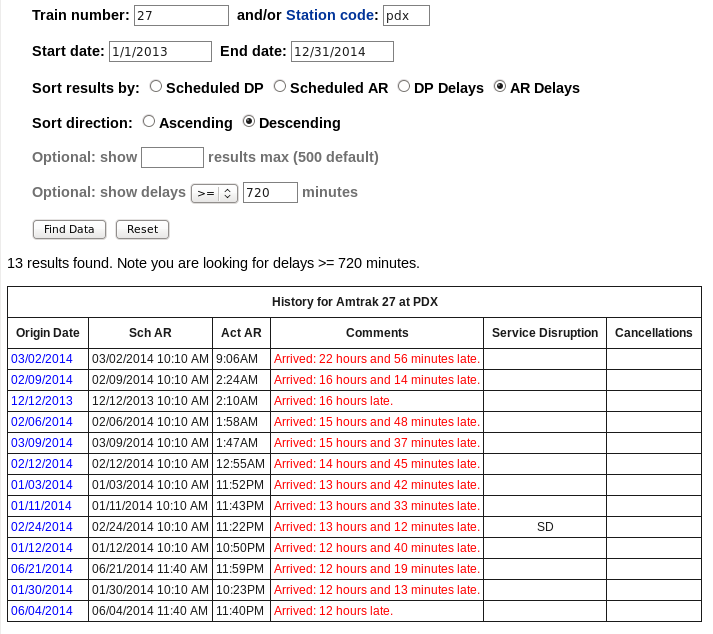Open origin date 12/12/2013 link
713x634 pixels.
(42, 401)
